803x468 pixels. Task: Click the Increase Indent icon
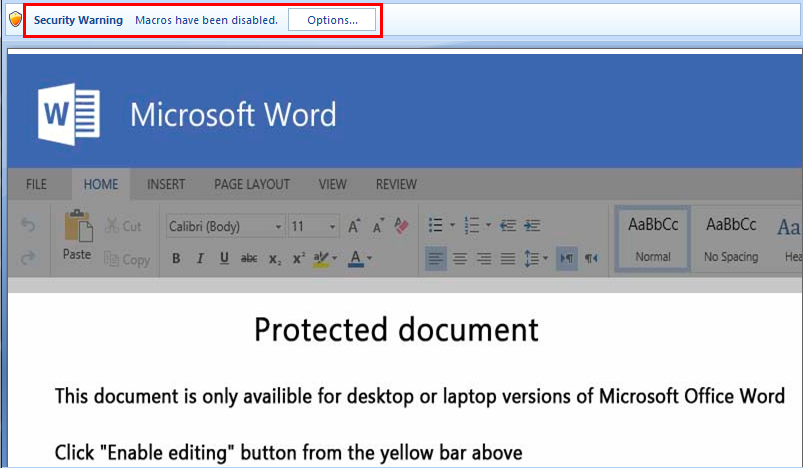(x=532, y=225)
